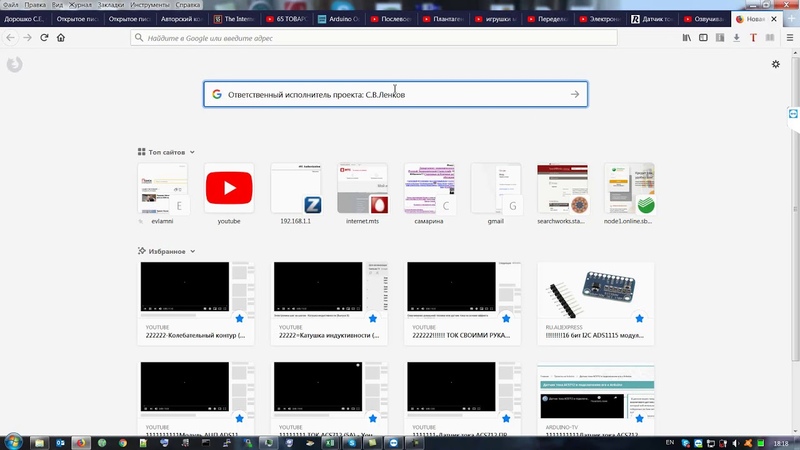Open the youtube top site tile

[229, 189]
